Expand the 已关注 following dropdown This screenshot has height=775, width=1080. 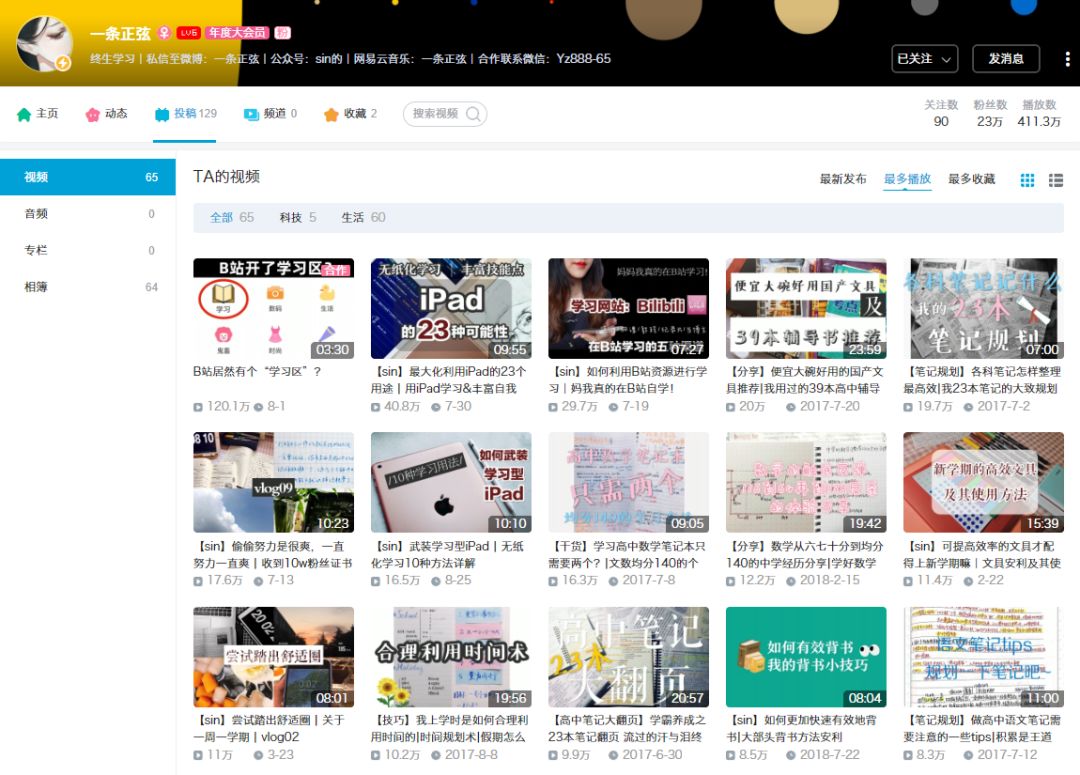(x=924, y=59)
